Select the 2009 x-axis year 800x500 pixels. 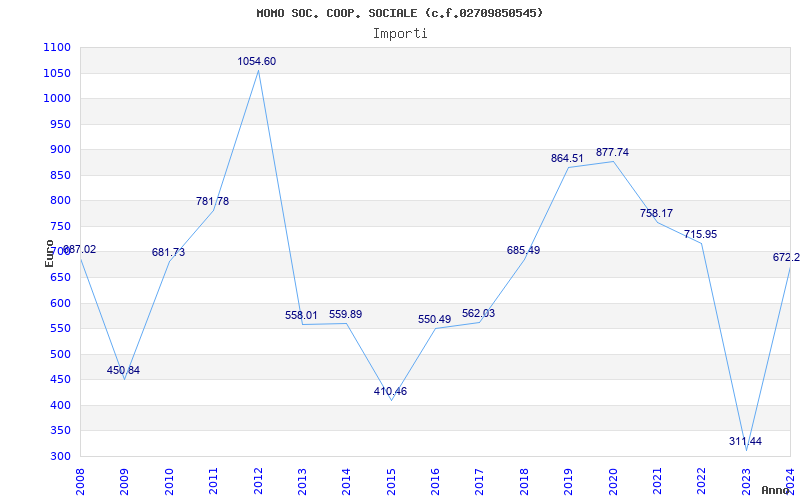(124, 480)
